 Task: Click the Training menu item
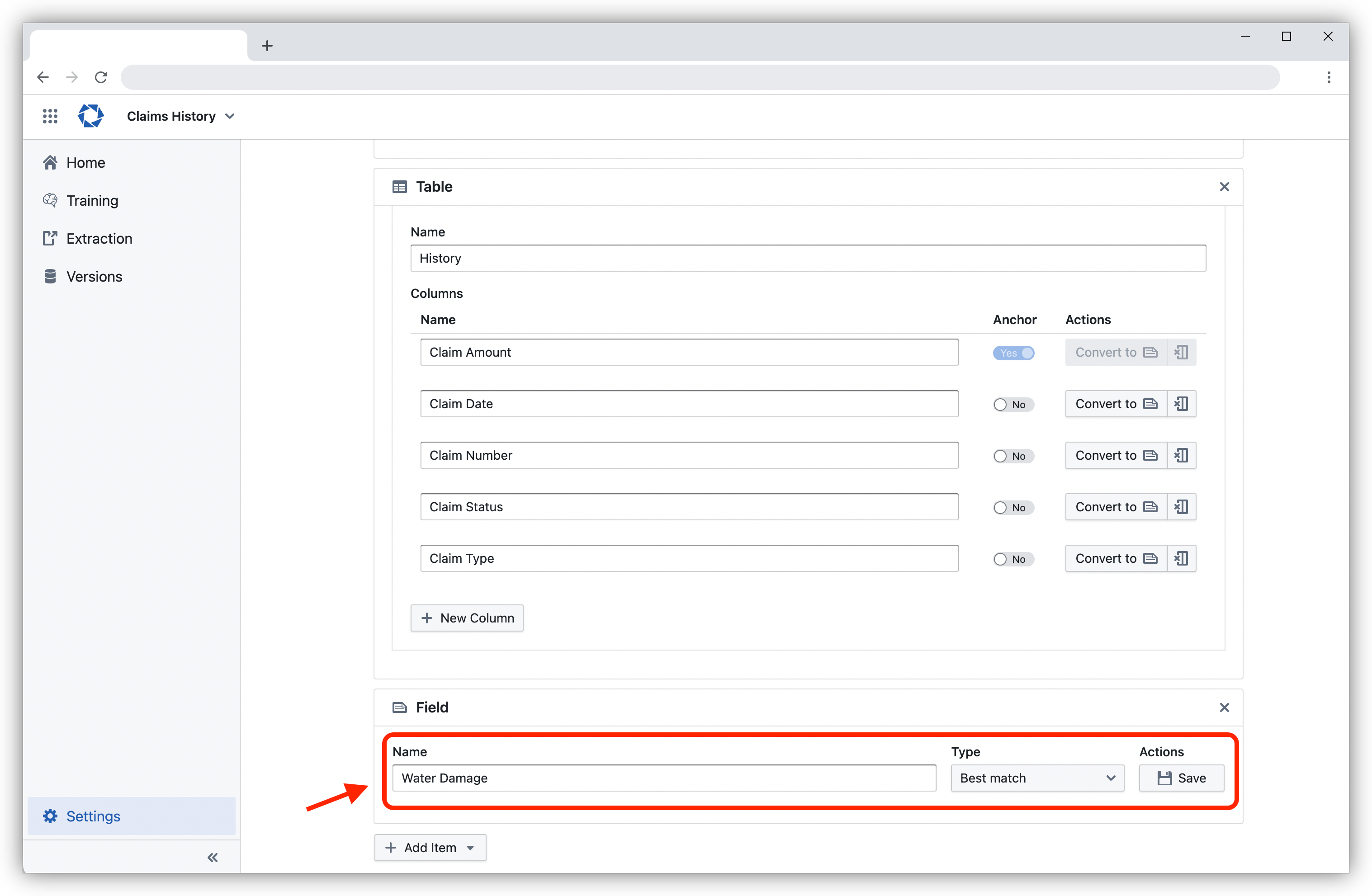(92, 200)
